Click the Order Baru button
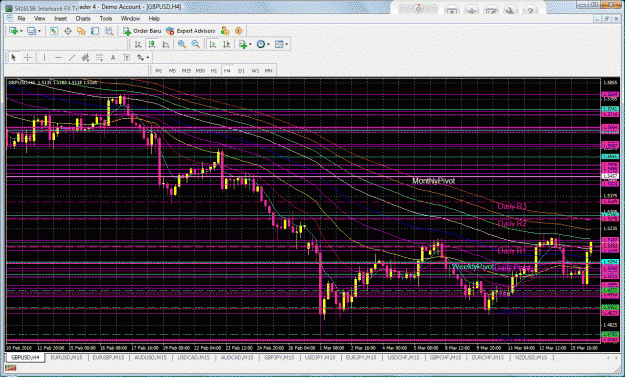This screenshot has height=377, width=625. 142,31
